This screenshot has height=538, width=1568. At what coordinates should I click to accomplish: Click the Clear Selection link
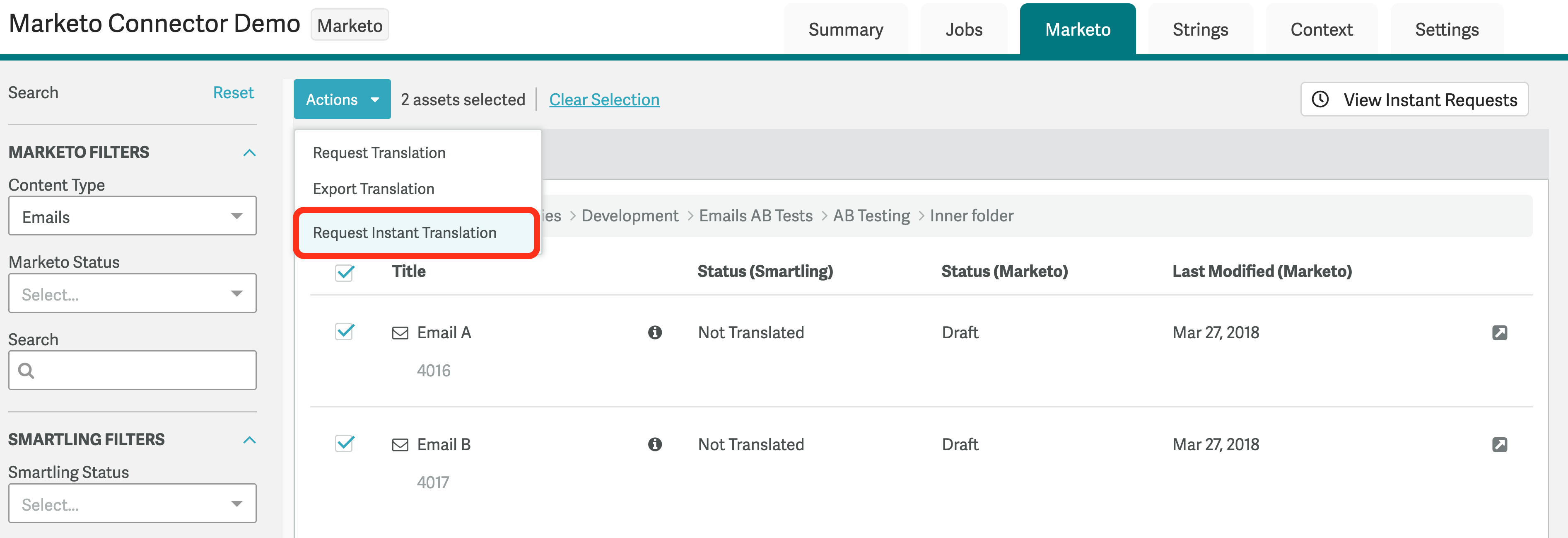point(604,99)
